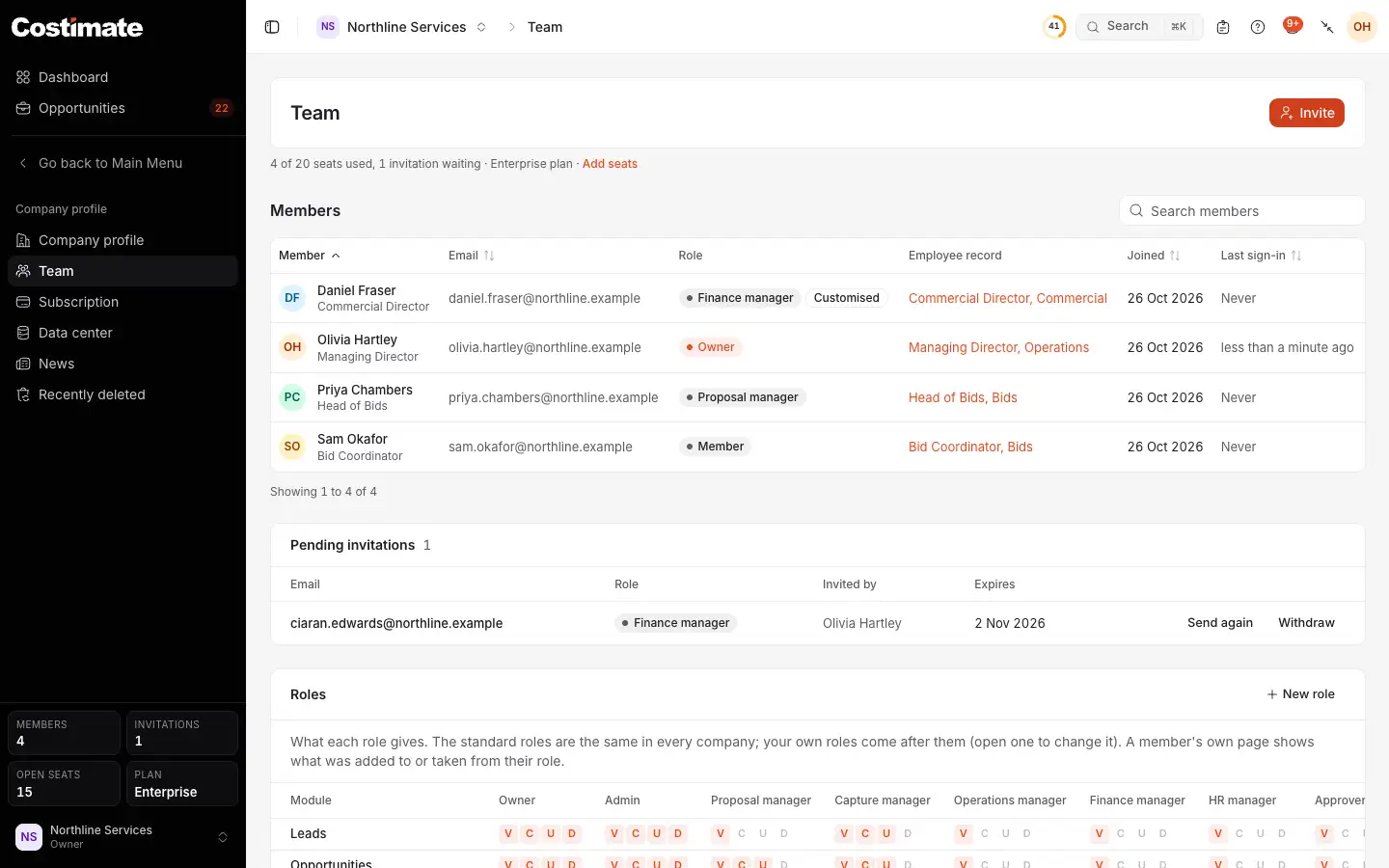1389x868 pixels.
Task: Open the clipboard tasks icon in header
Action: (1223, 27)
